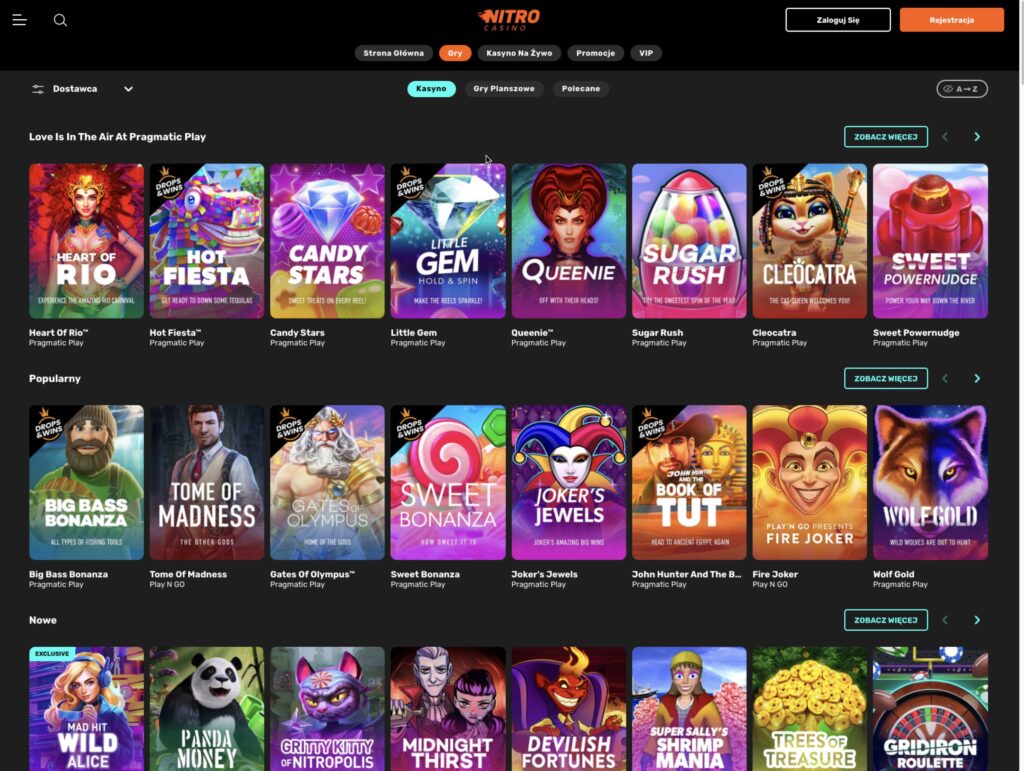The image size is (1024, 771).
Task: Select the Dostawca filter sliders icon
Action: (x=36, y=88)
